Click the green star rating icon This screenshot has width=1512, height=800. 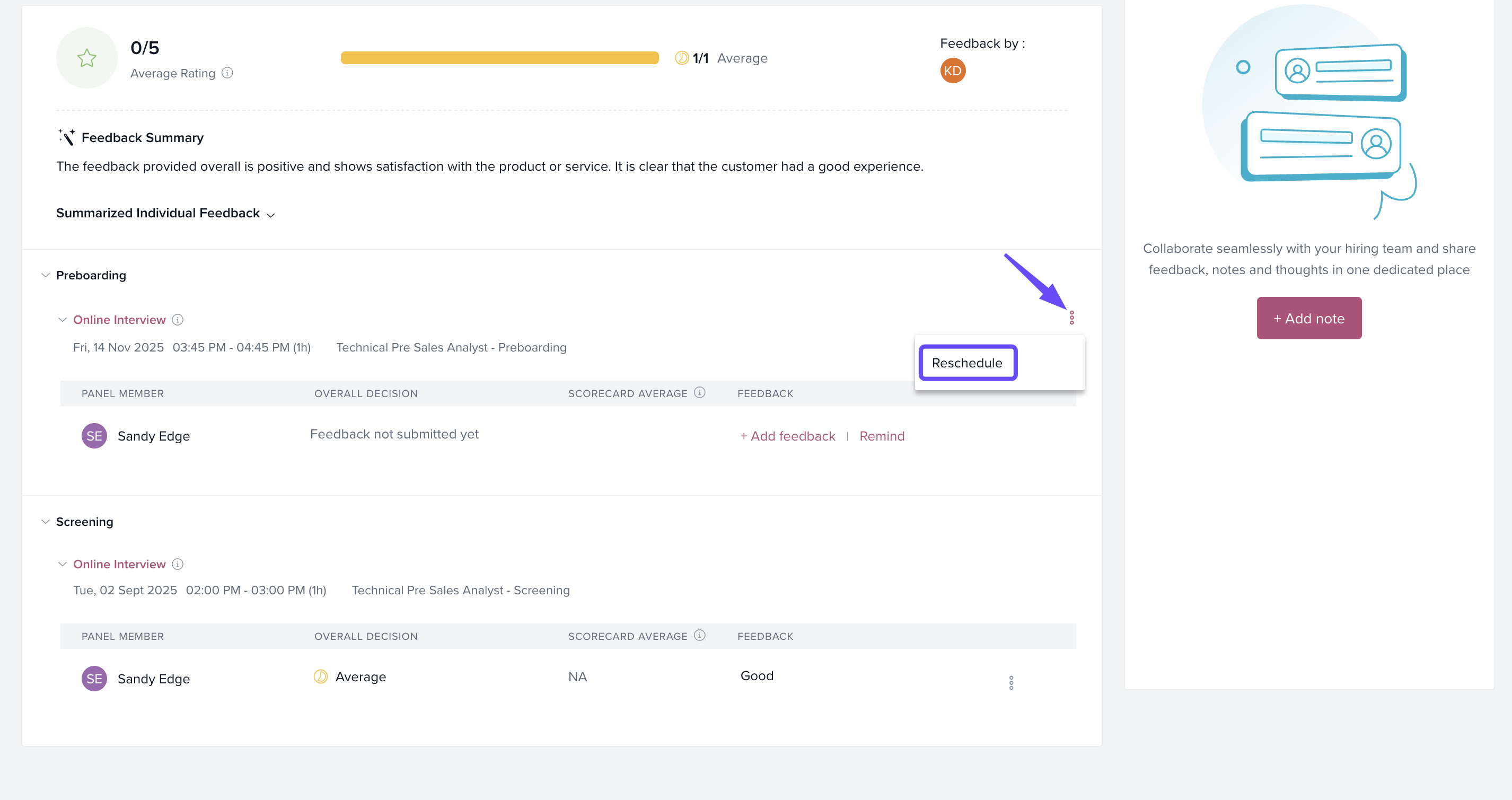pos(87,58)
